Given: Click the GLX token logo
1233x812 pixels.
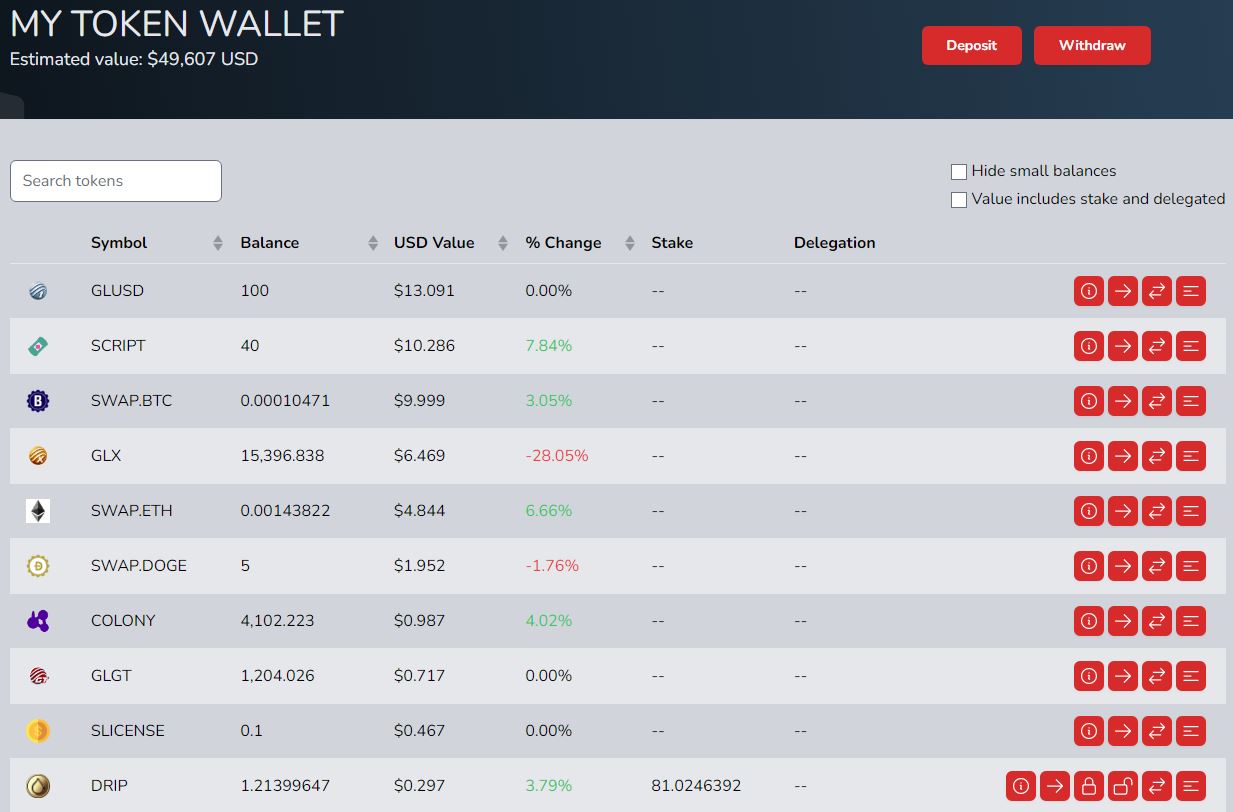Looking at the screenshot, I should [x=38, y=456].
